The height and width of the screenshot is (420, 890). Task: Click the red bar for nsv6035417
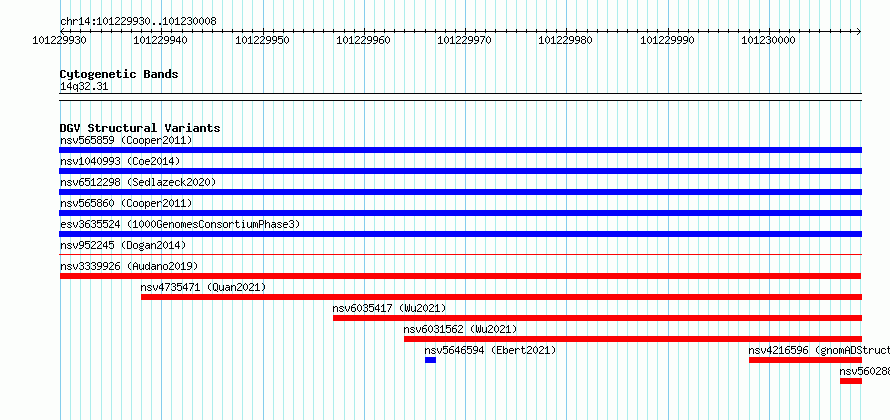(597, 318)
